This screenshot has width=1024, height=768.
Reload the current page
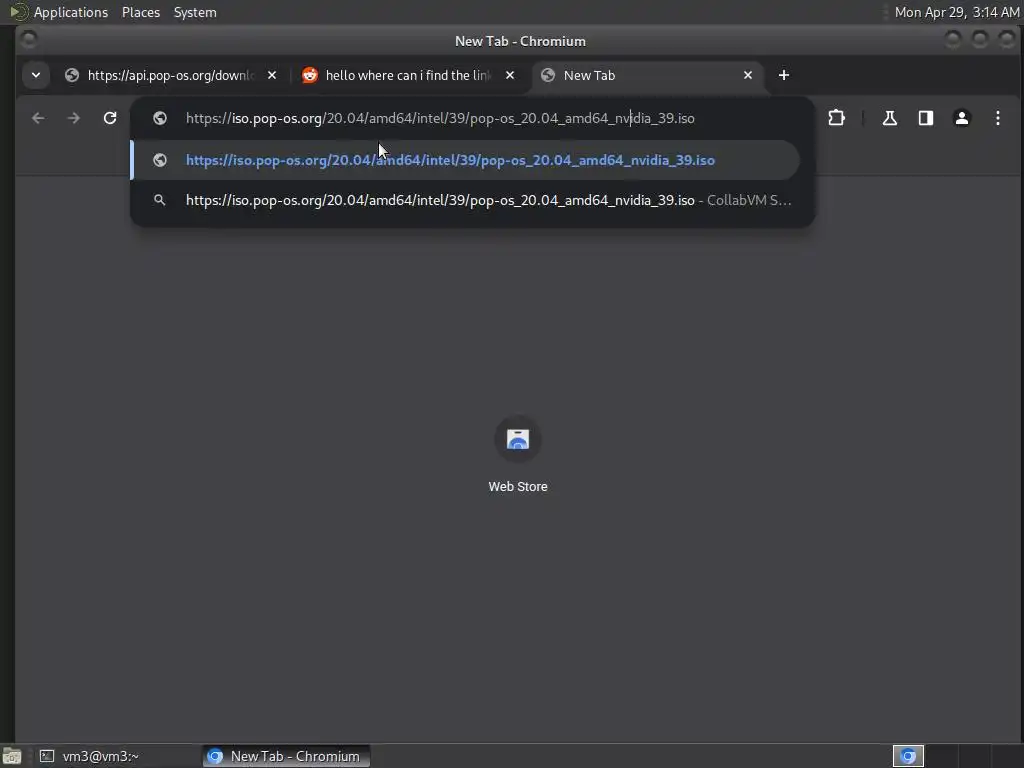(110, 118)
